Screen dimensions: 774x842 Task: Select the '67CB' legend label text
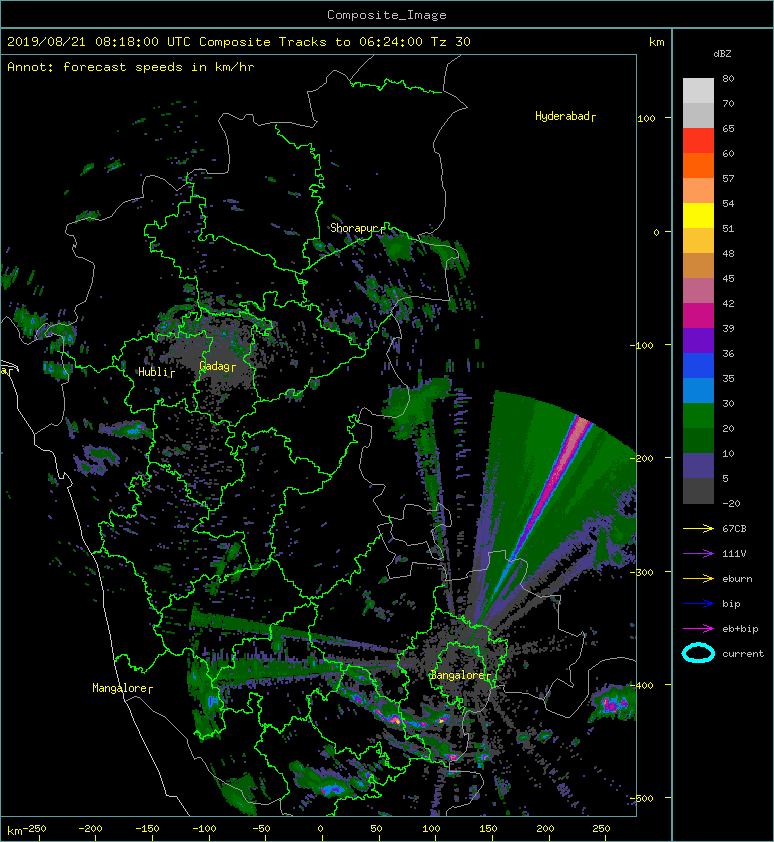point(734,529)
